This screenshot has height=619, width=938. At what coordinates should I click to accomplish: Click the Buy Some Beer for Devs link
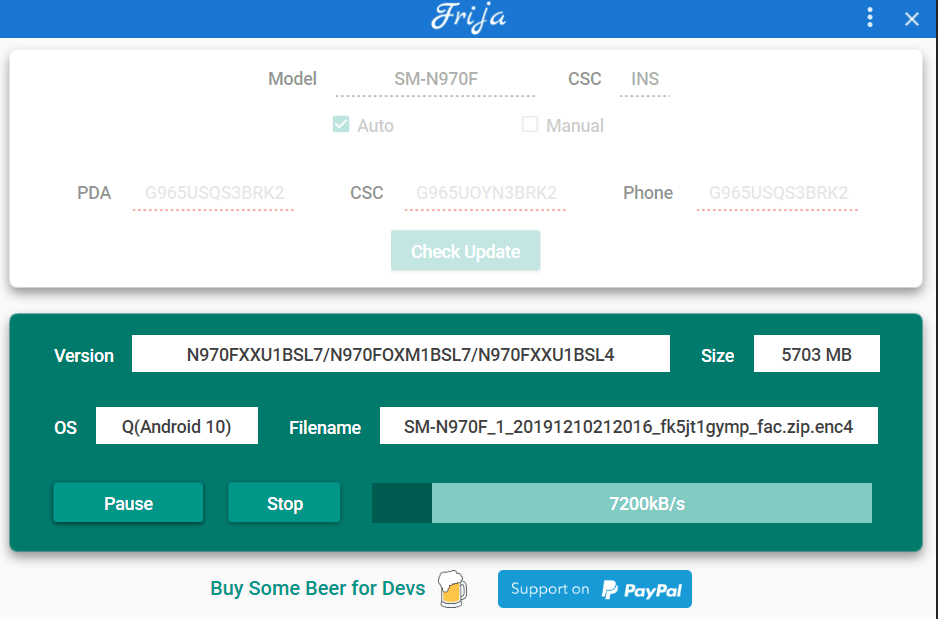(316, 589)
